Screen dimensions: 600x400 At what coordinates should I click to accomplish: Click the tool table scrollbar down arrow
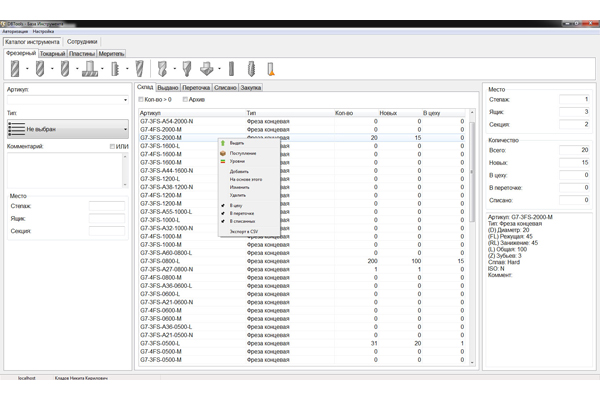[x=472, y=362]
